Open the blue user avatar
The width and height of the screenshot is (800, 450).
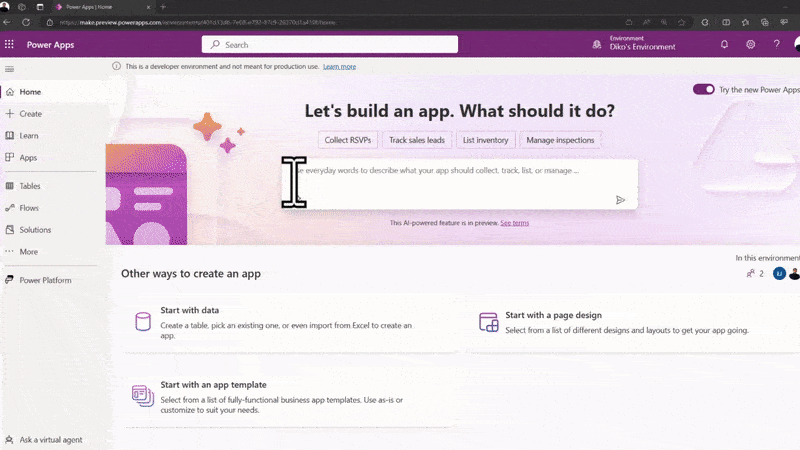coord(779,273)
